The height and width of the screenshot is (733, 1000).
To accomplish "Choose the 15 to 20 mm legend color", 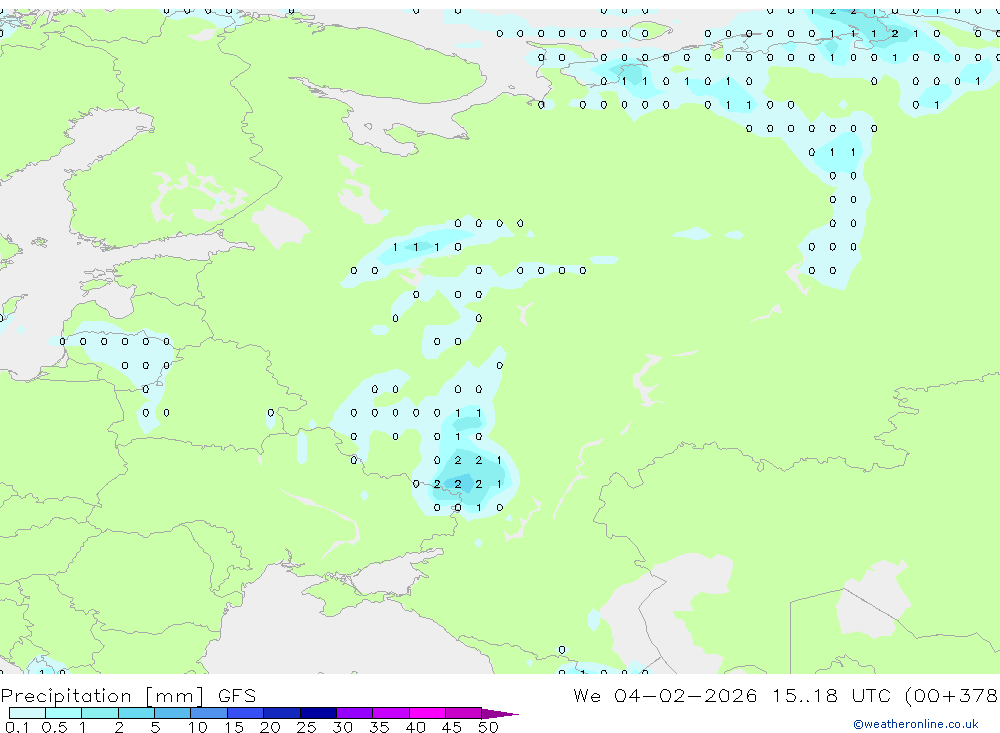I will click(x=246, y=713).
